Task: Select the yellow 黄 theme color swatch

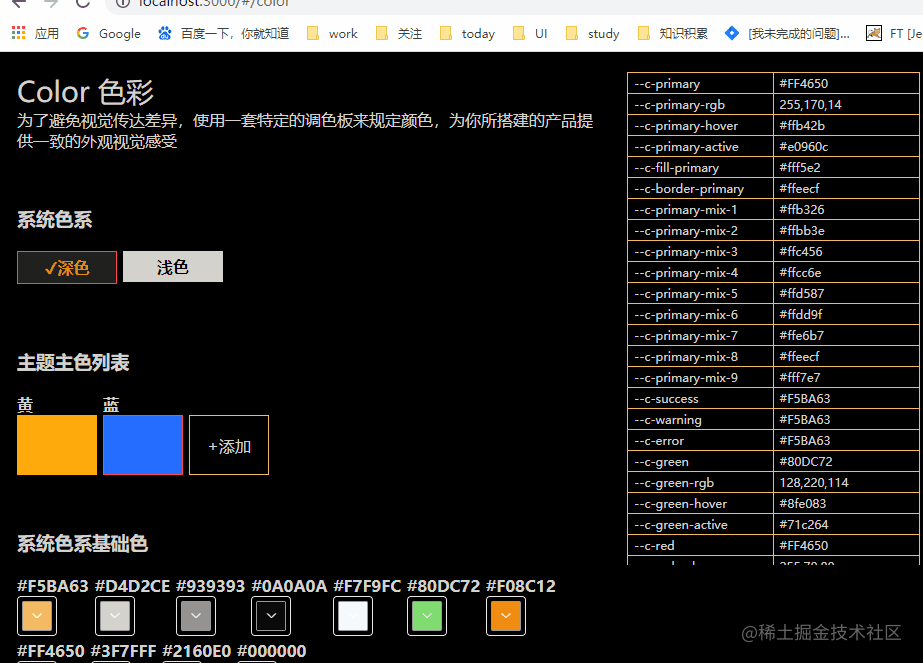Action: point(56,444)
